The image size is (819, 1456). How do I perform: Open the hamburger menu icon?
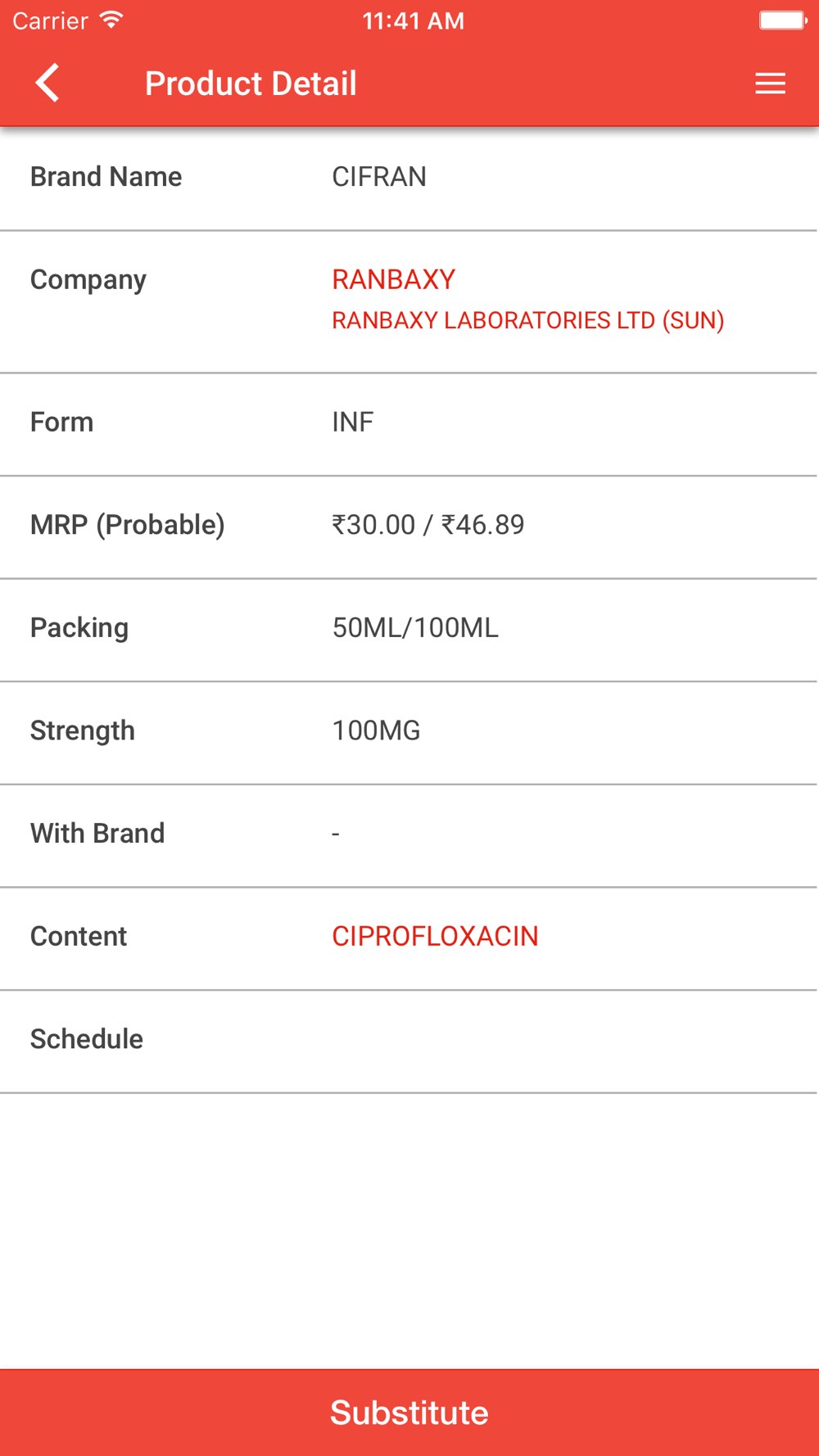770,84
